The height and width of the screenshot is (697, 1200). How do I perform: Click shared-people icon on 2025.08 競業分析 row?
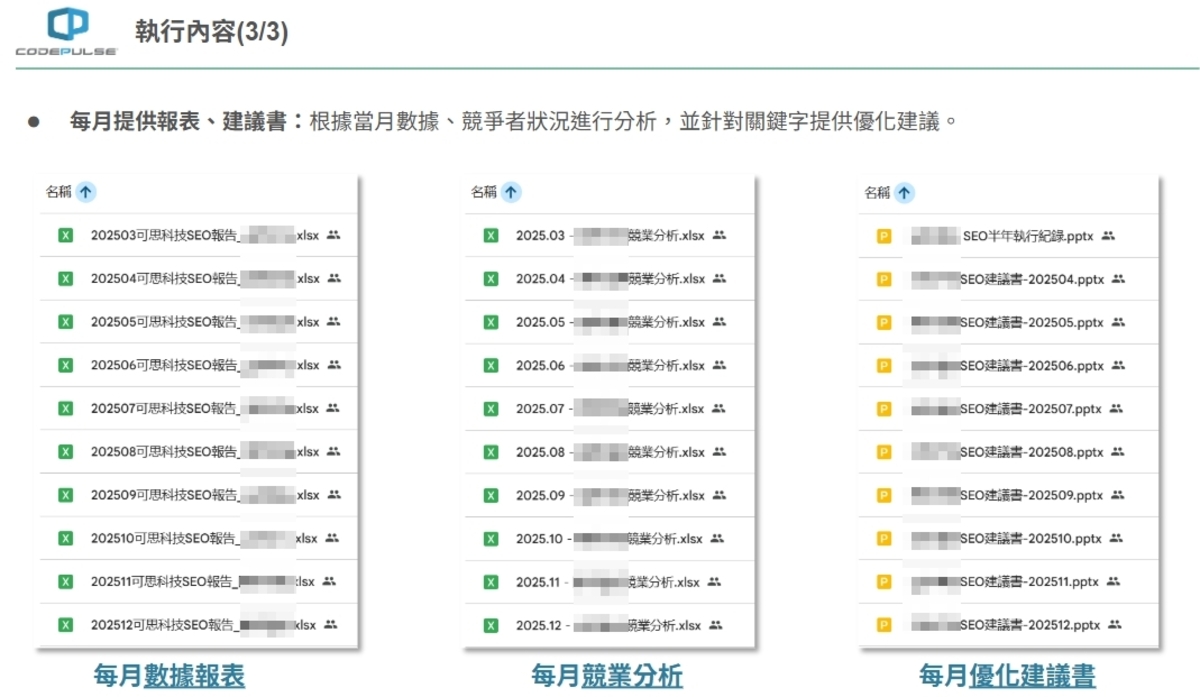[718, 452]
